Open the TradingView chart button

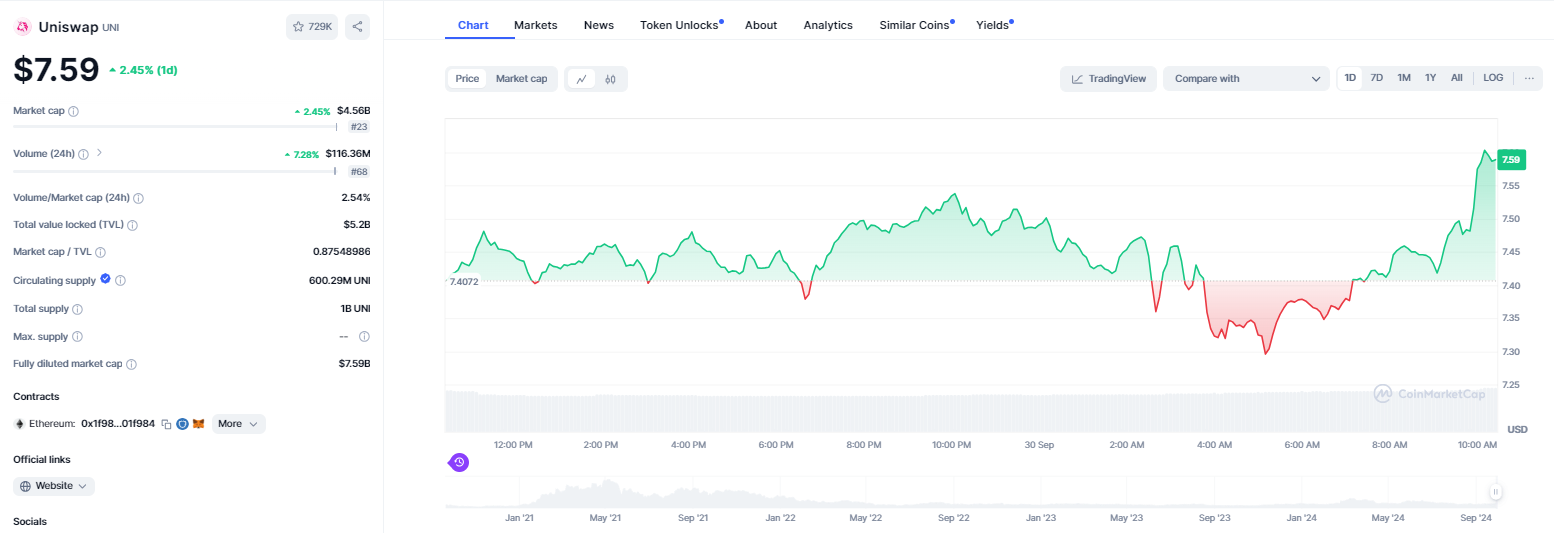point(1108,79)
